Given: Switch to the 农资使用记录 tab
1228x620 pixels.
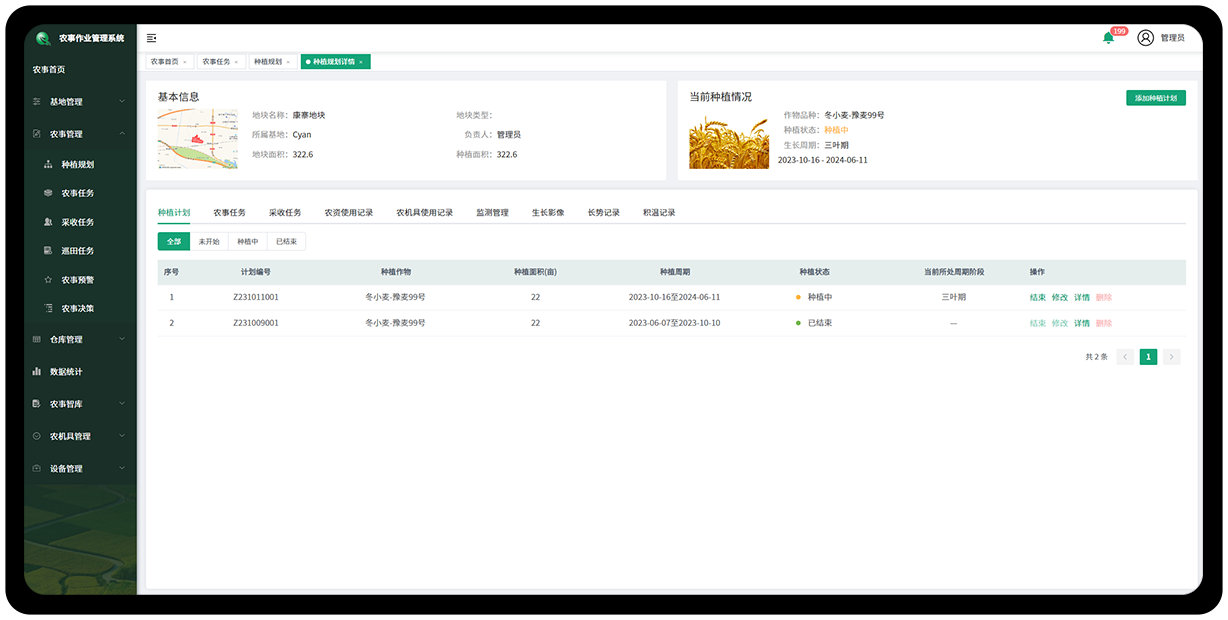Looking at the screenshot, I should (x=348, y=212).
